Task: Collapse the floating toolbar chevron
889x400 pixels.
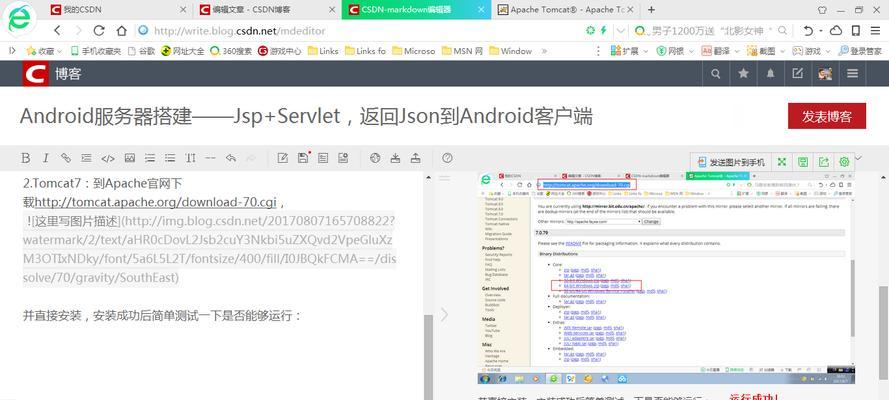Action: (858, 158)
